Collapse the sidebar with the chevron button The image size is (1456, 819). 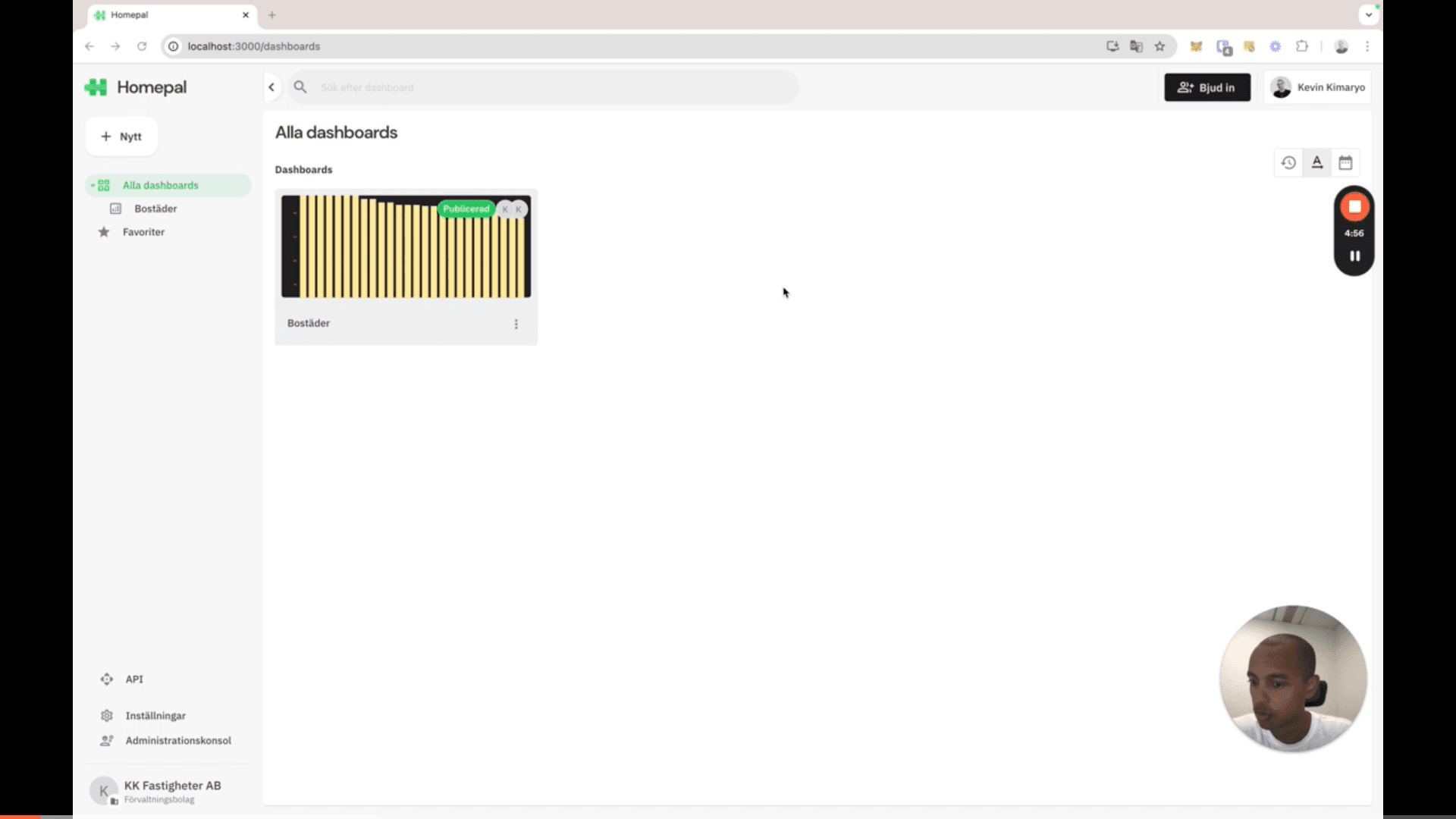coord(271,87)
